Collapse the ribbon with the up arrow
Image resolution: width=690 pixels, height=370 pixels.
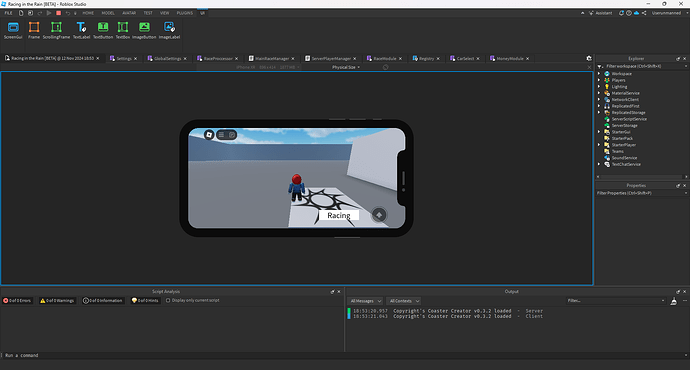click(583, 13)
